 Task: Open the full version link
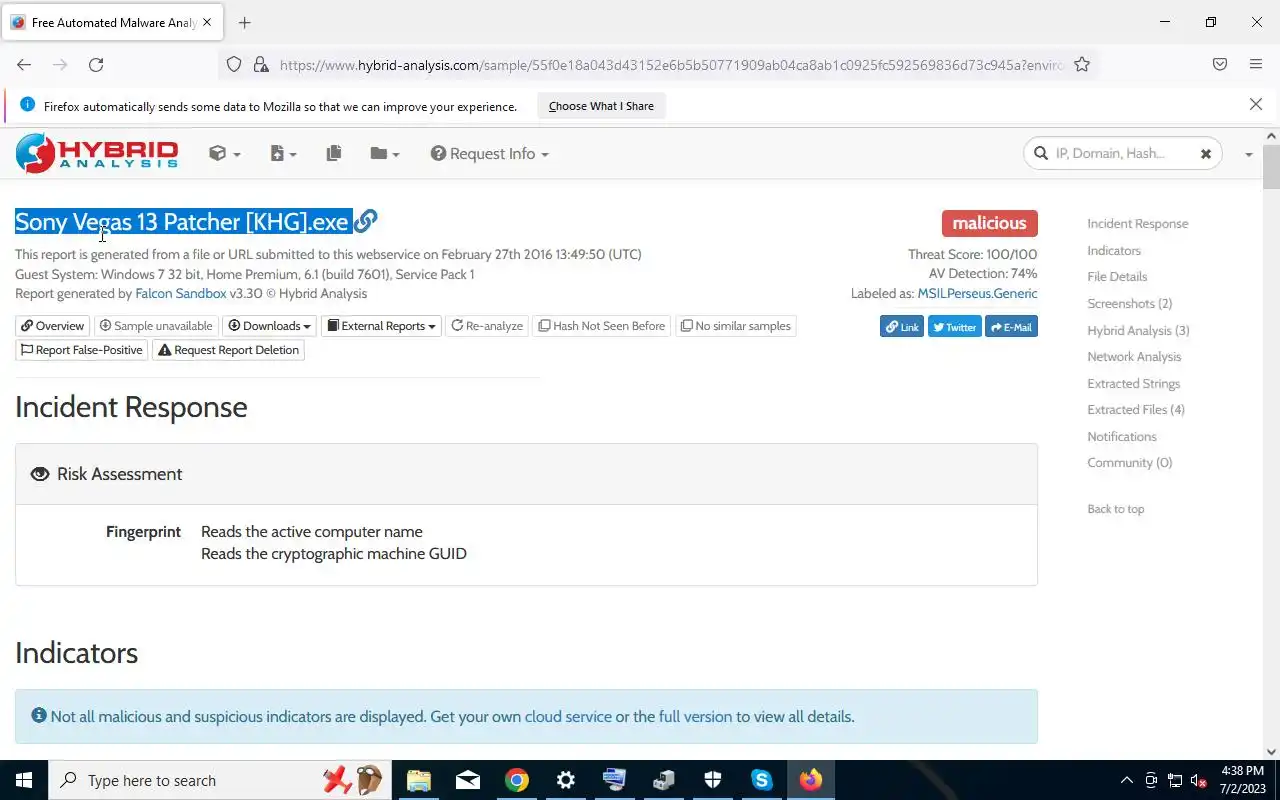pyautogui.click(x=695, y=716)
